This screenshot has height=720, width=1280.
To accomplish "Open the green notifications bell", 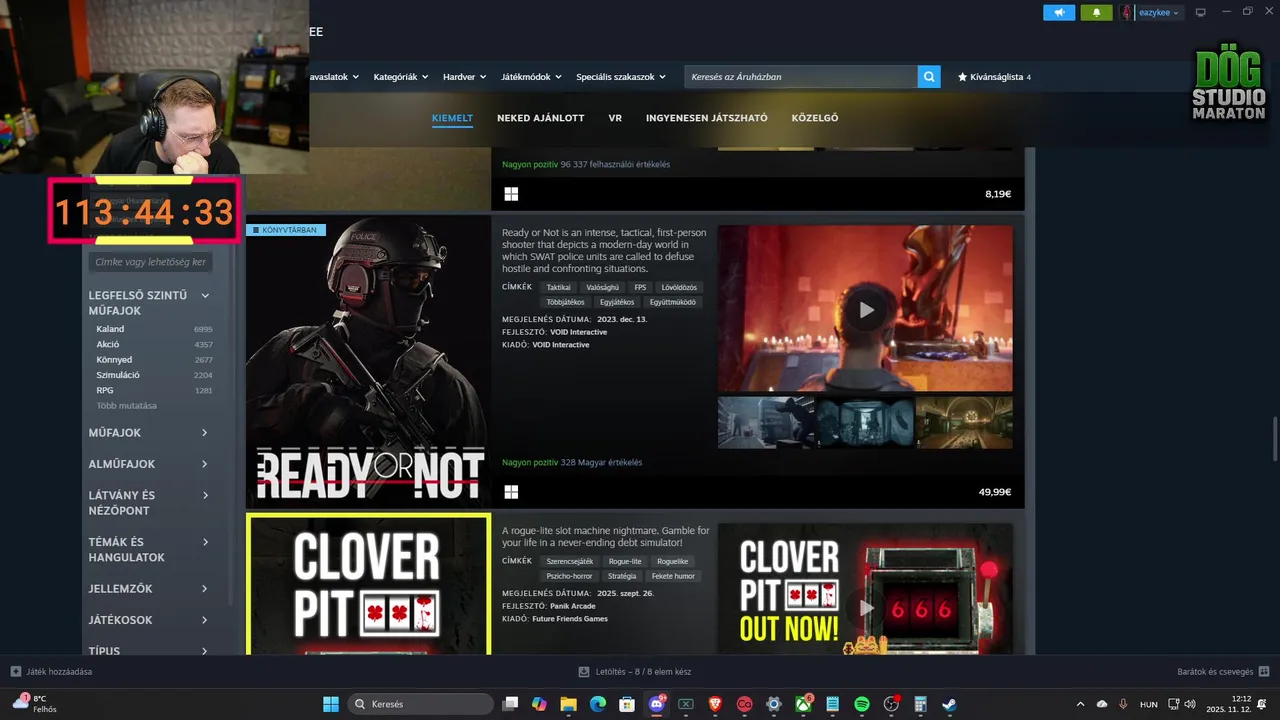I will (1096, 13).
